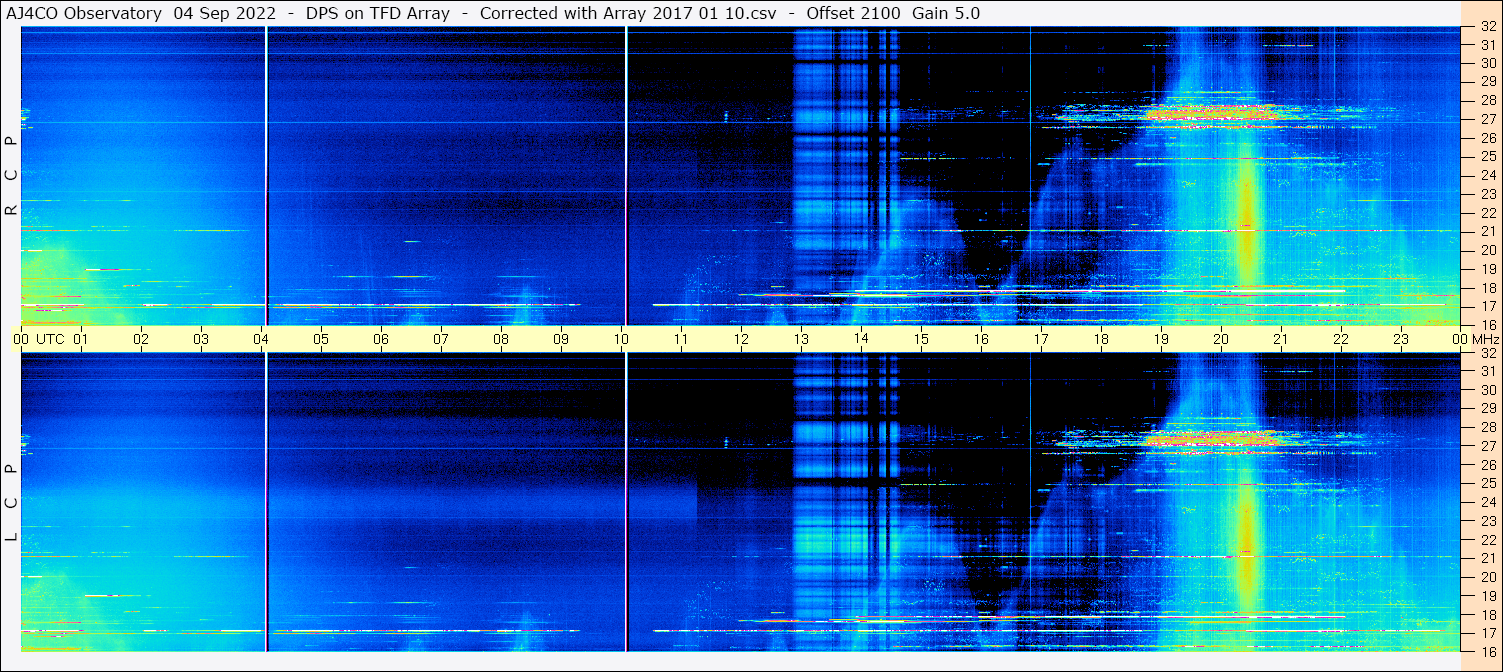Select the 12 hour mark on time axis
The image size is (1503, 672).
(741, 339)
